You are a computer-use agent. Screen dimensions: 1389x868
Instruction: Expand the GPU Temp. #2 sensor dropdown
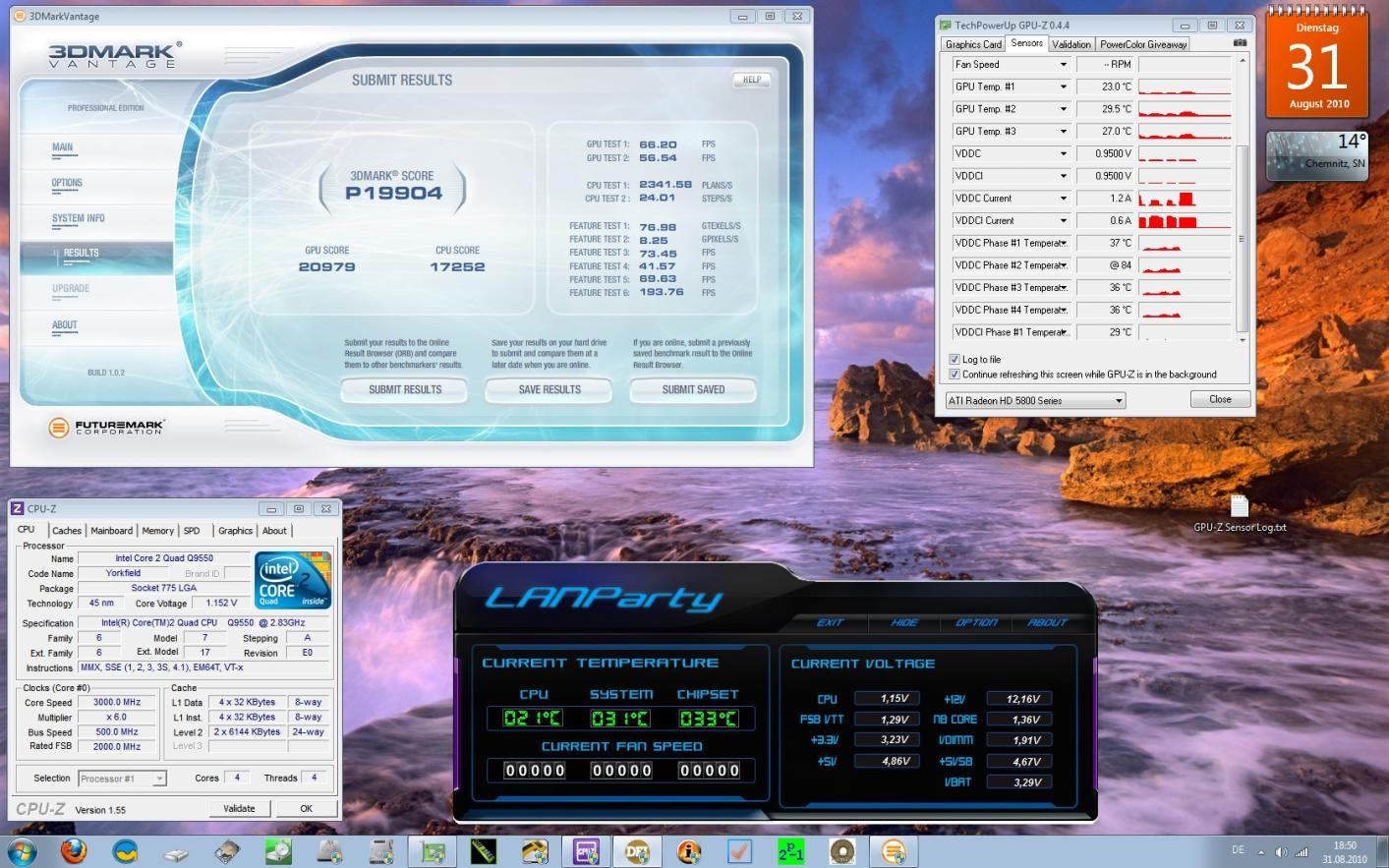tap(1063, 109)
